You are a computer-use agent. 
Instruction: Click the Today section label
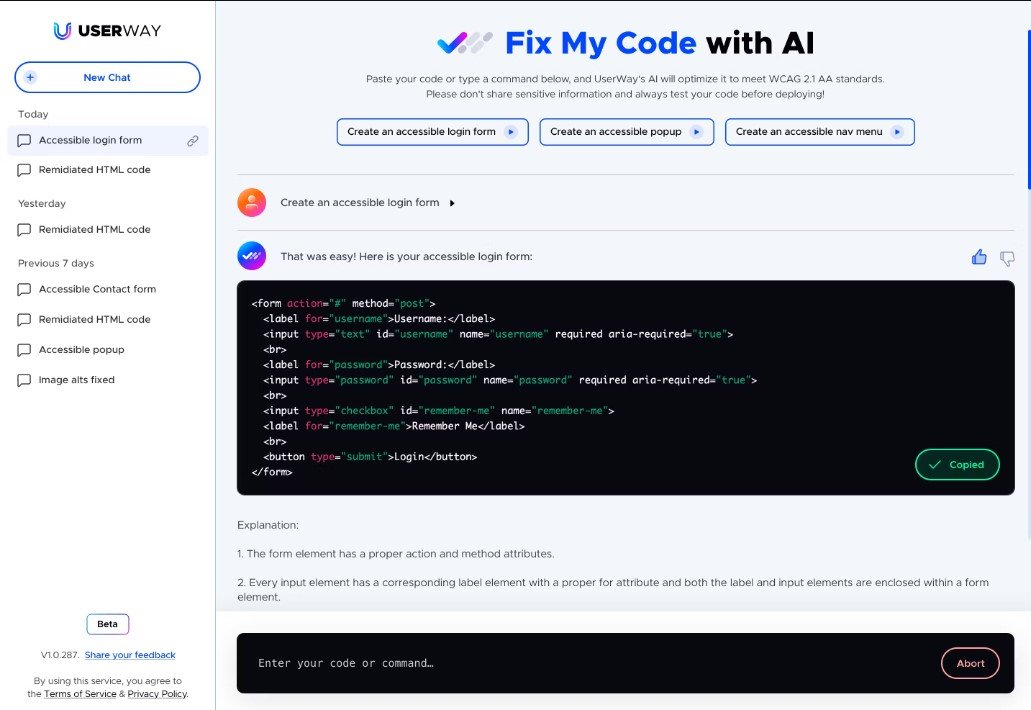click(x=33, y=114)
